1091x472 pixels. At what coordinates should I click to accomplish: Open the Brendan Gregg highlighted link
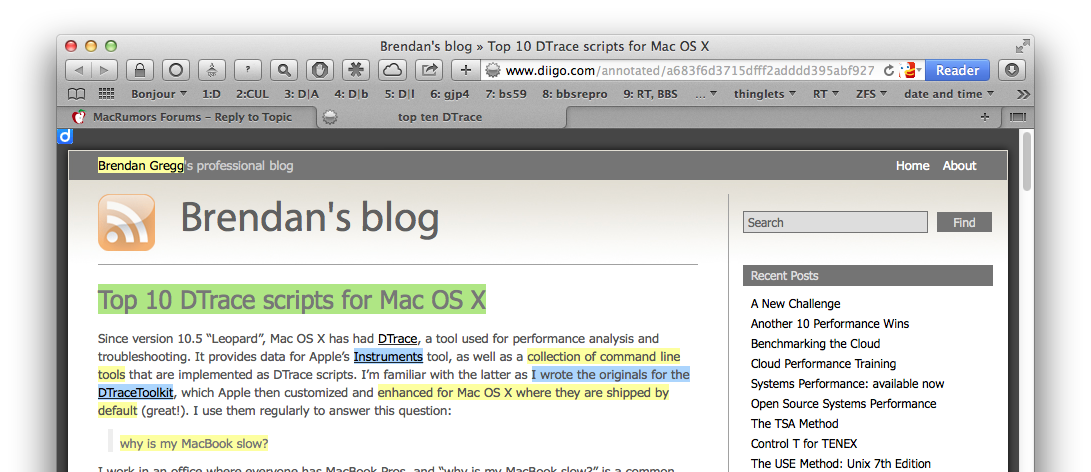141,166
